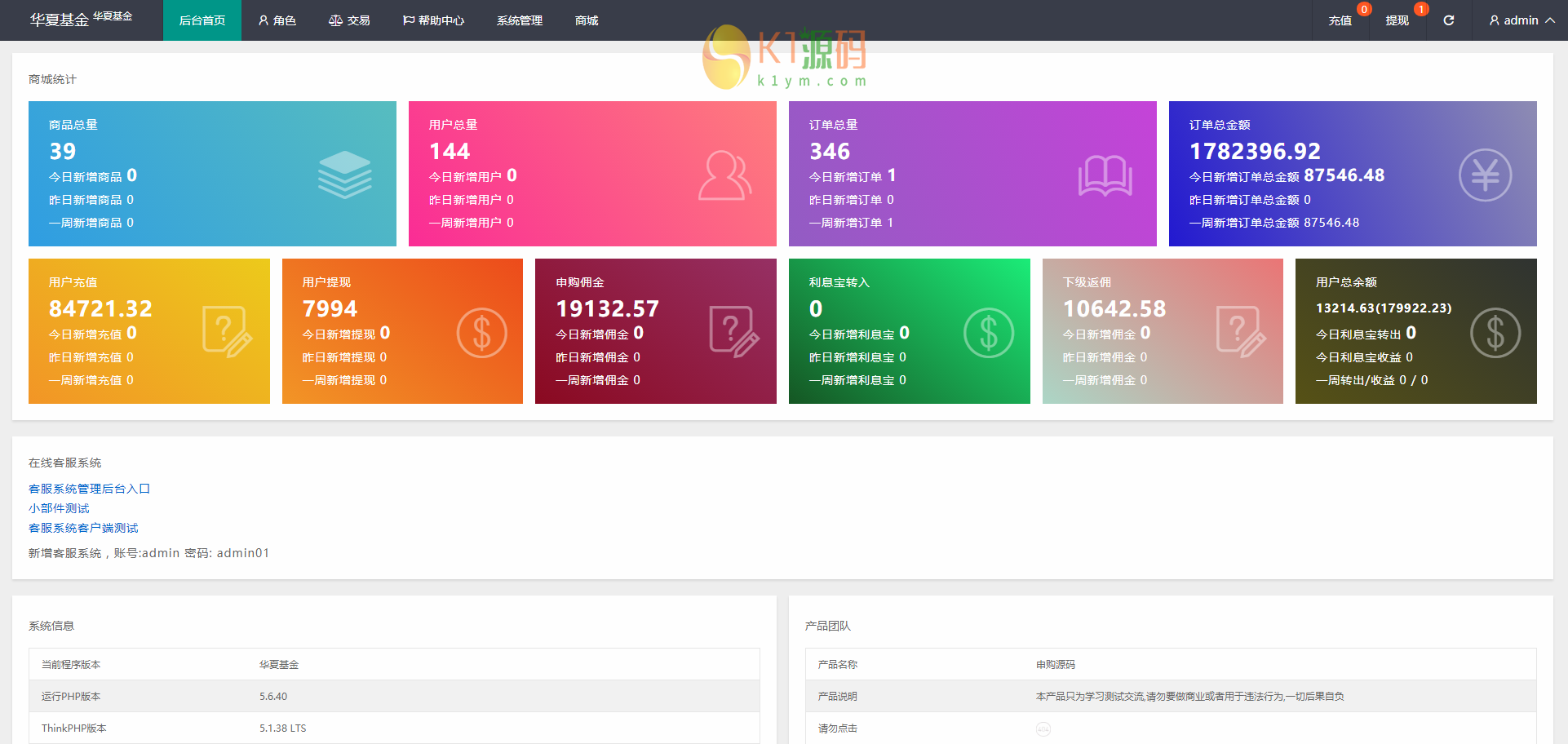Click the question-note icon in 用户充值 card
Image resolution: width=1568 pixels, height=744 pixels.
tap(227, 331)
